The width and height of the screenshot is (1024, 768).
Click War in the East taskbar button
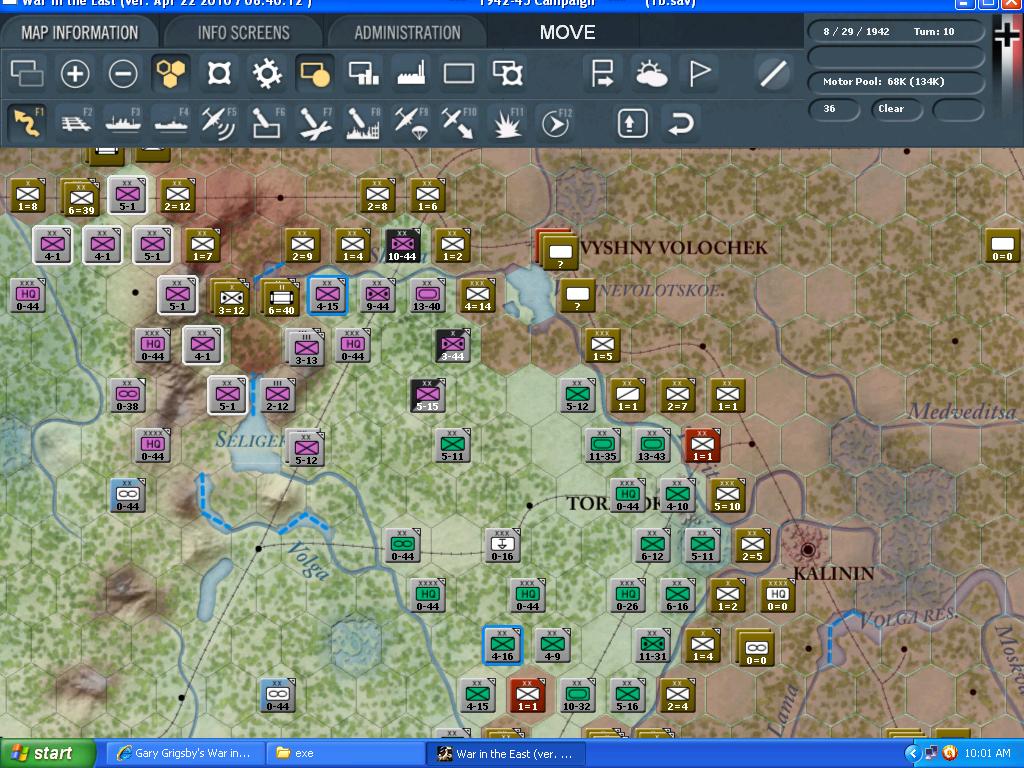[x=505, y=754]
